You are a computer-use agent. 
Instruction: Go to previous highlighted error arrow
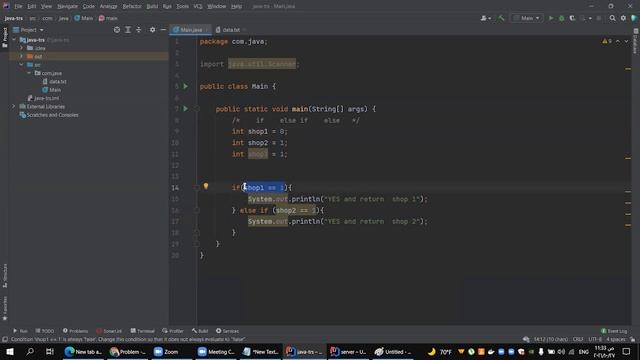(x=618, y=41)
